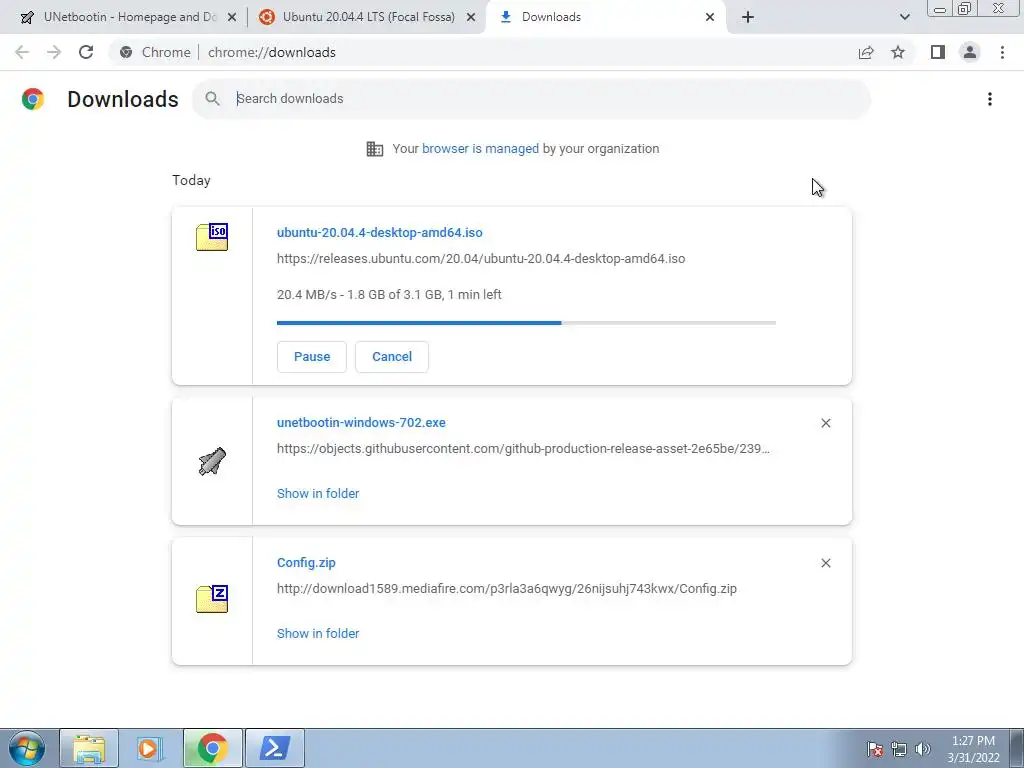The image size is (1024, 768).
Task: Click the Chrome site info chip
Action: pyautogui.click(x=155, y=52)
